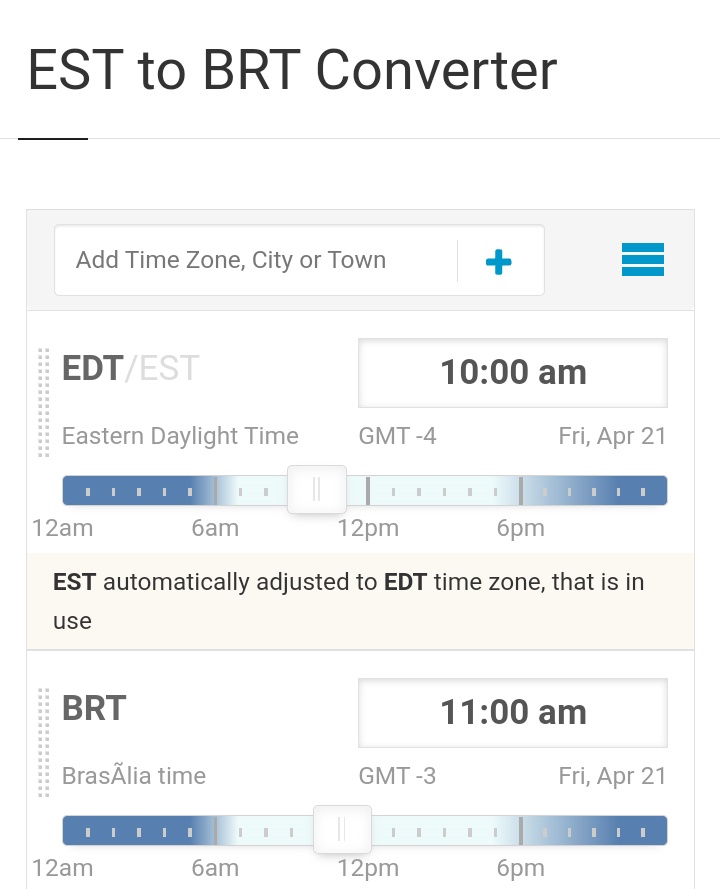The height and width of the screenshot is (889, 720).
Task: Open the Fri, Apr 21 date for BRT
Action: 612,776
